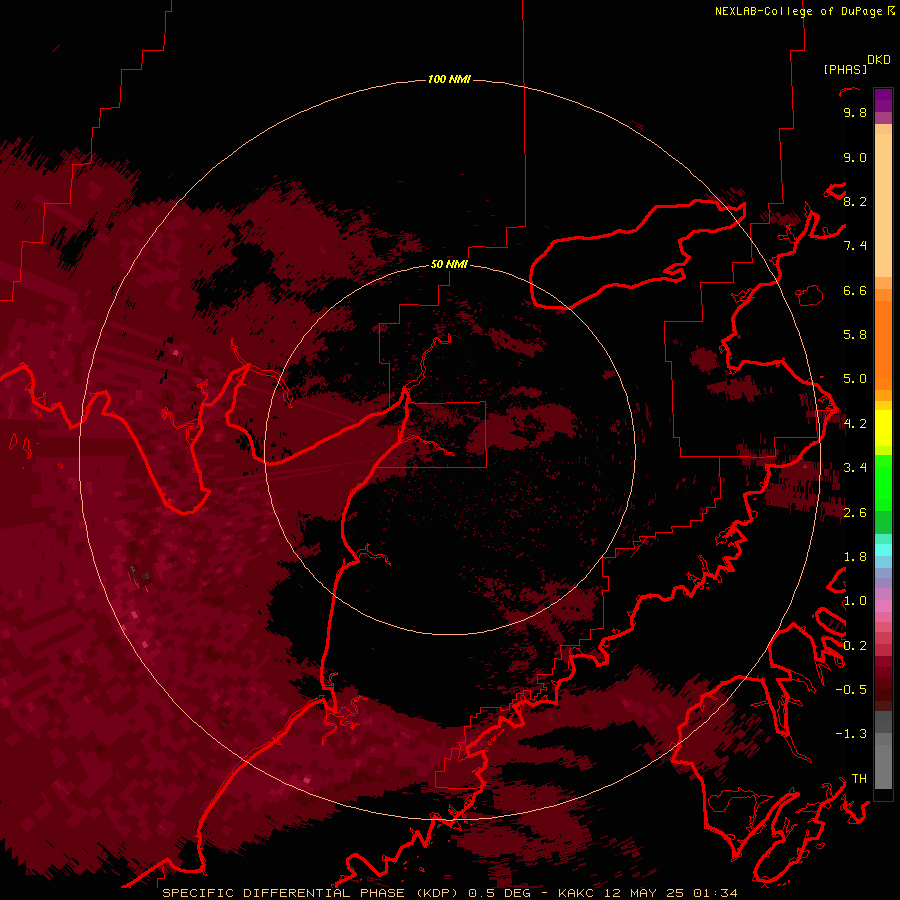Select the 1.0 value on the scale
The height and width of the screenshot is (900, 900).
(855, 601)
